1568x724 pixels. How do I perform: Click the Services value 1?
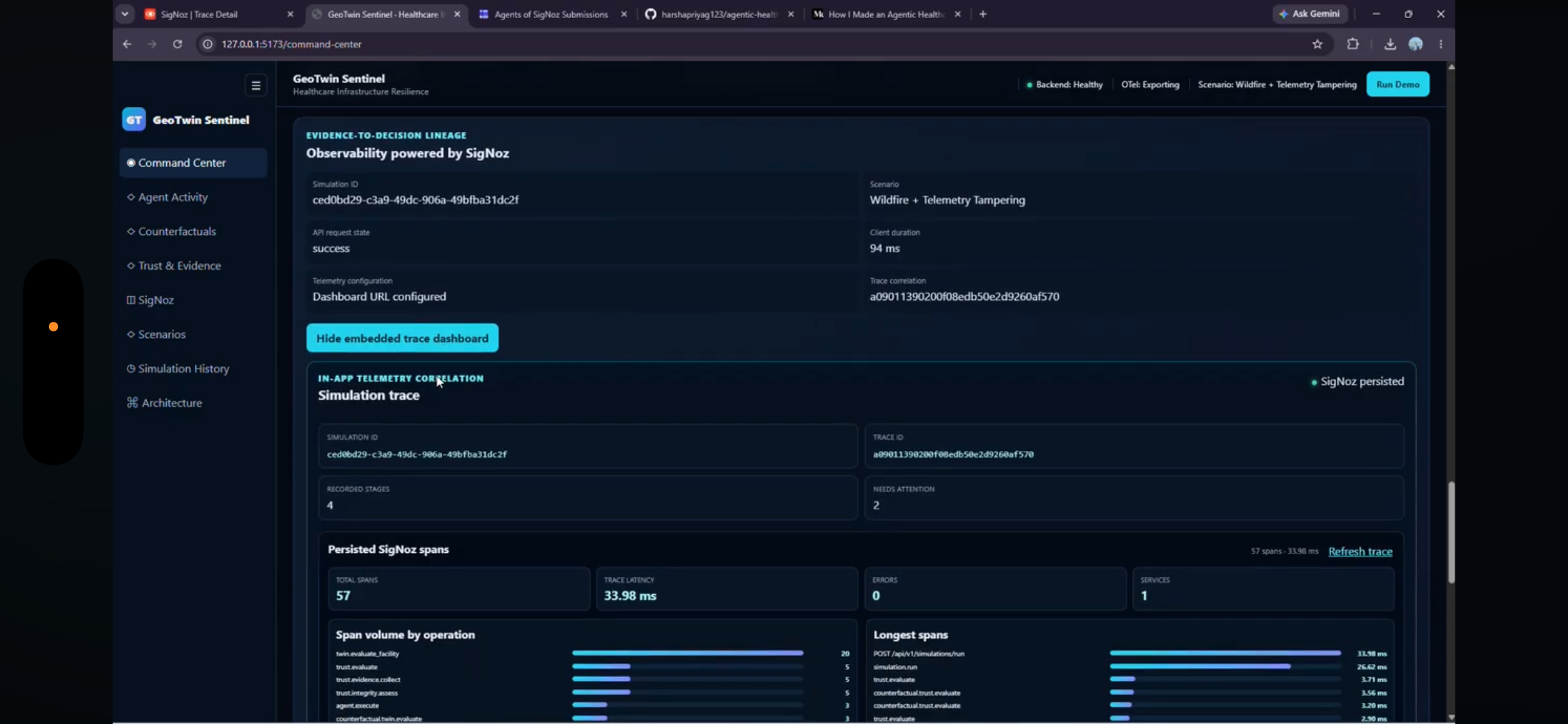[x=1144, y=596]
